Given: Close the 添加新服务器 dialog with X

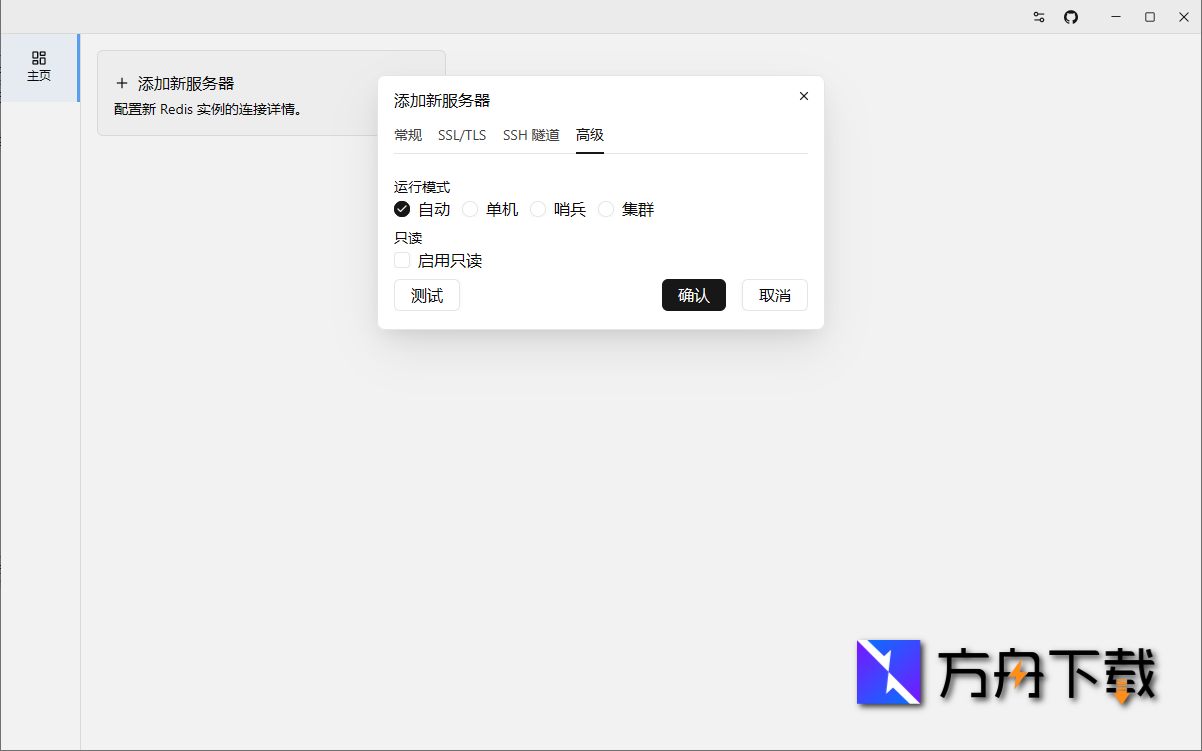Looking at the screenshot, I should tap(803, 96).
